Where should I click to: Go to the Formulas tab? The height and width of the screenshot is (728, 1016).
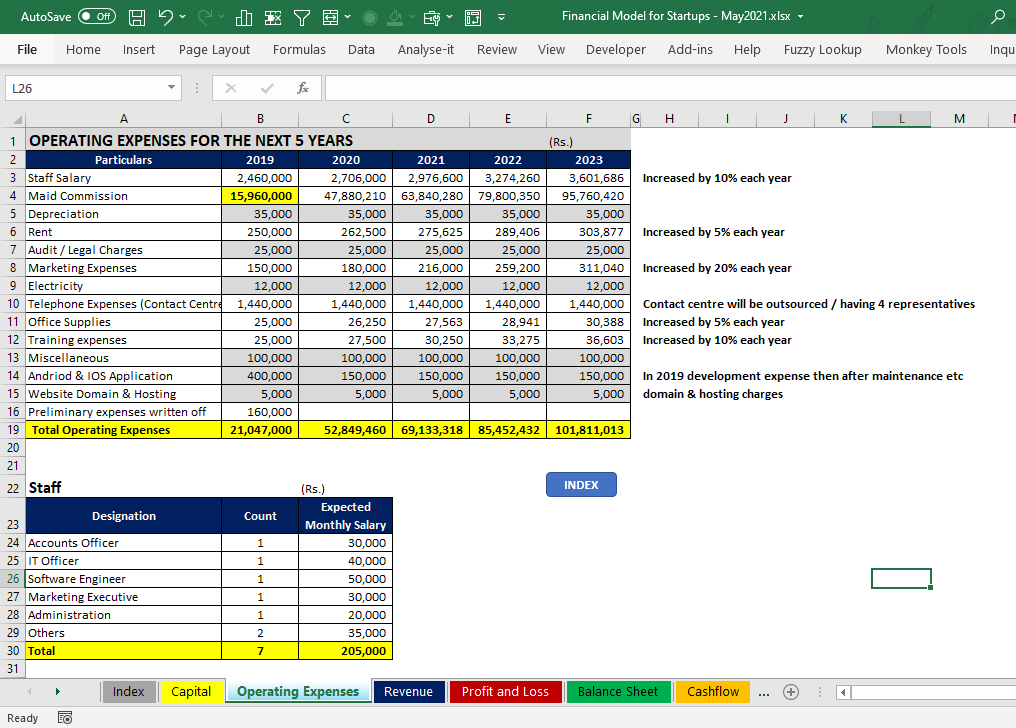point(299,49)
